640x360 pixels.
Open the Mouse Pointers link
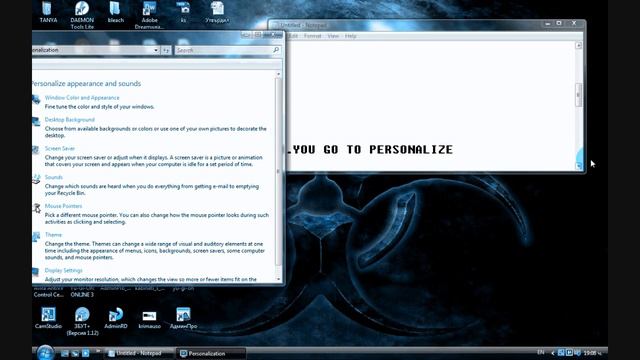point(63,206)
